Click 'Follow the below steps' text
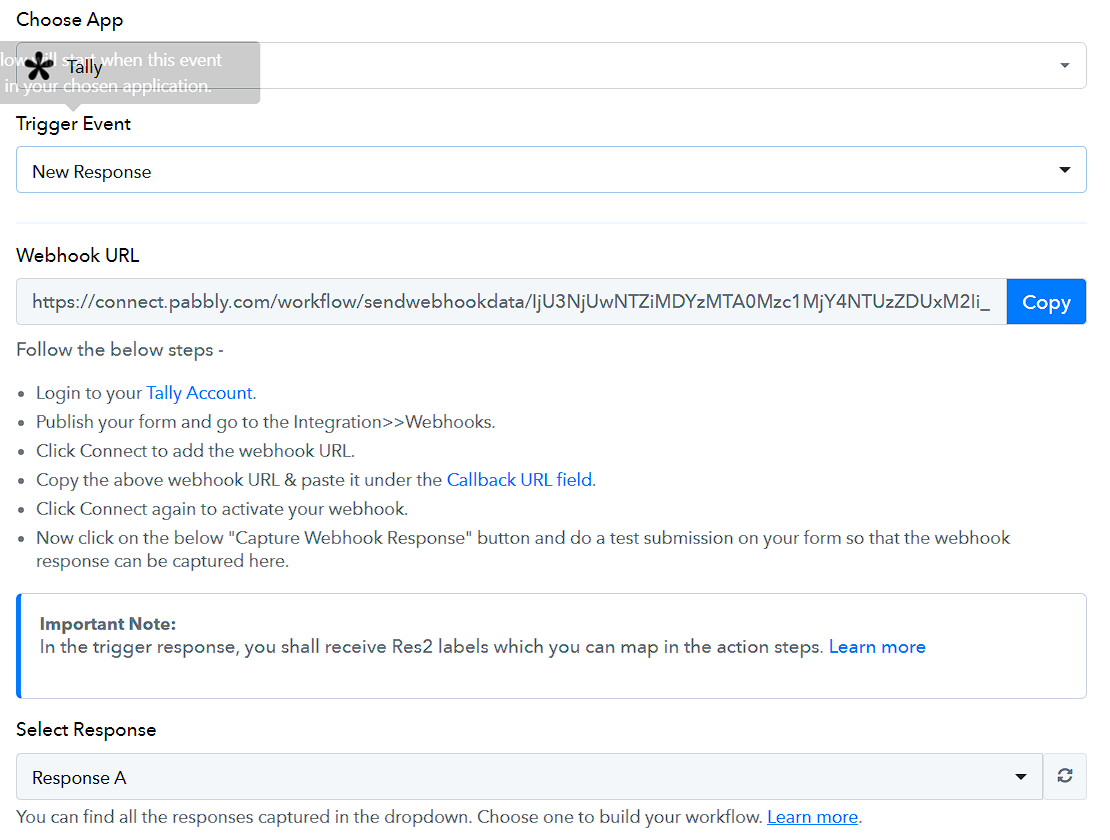 point(120,350)
